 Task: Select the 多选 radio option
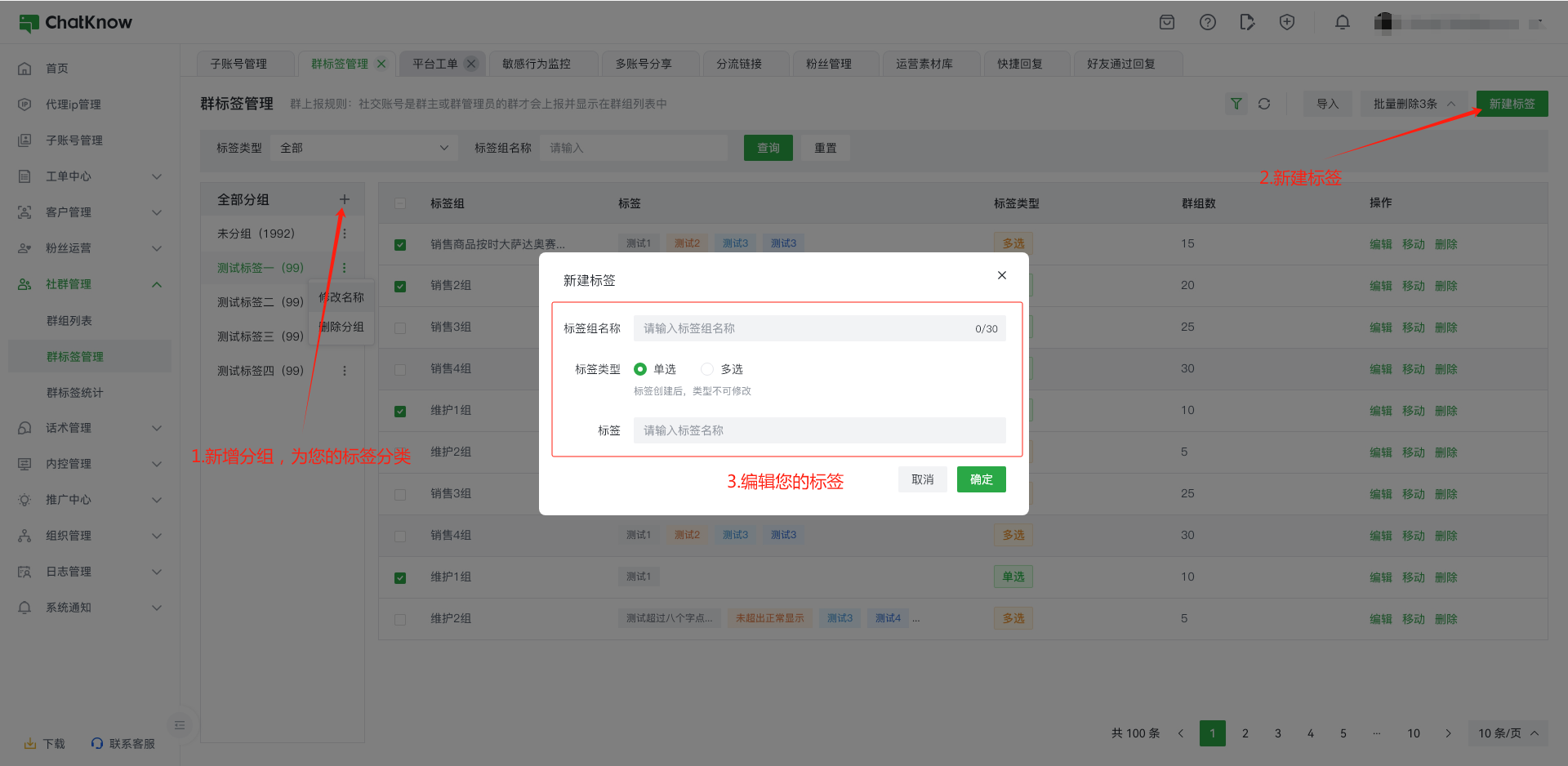707,369
